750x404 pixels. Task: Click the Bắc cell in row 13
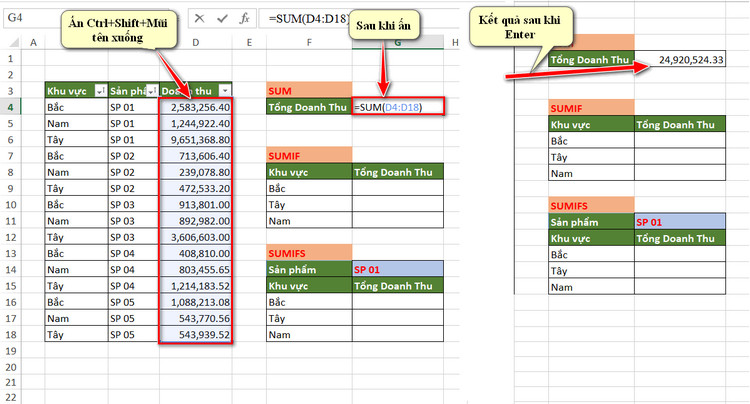77,253
